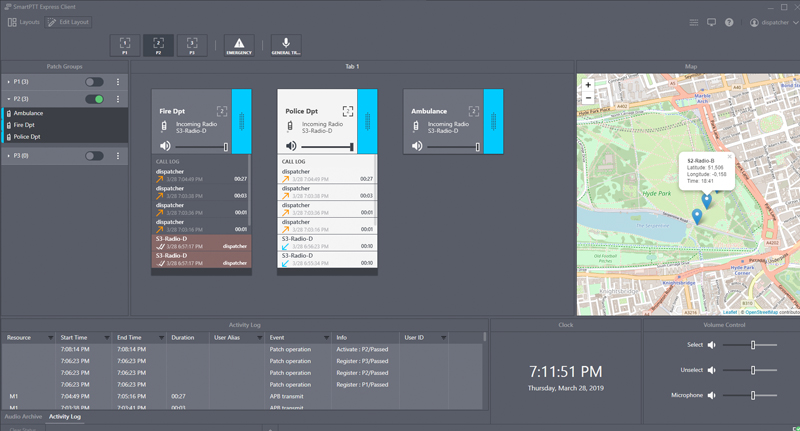Trigger the Emergency button
The width and height of the screenshot is (800, 431).
(x=239, y=45)
